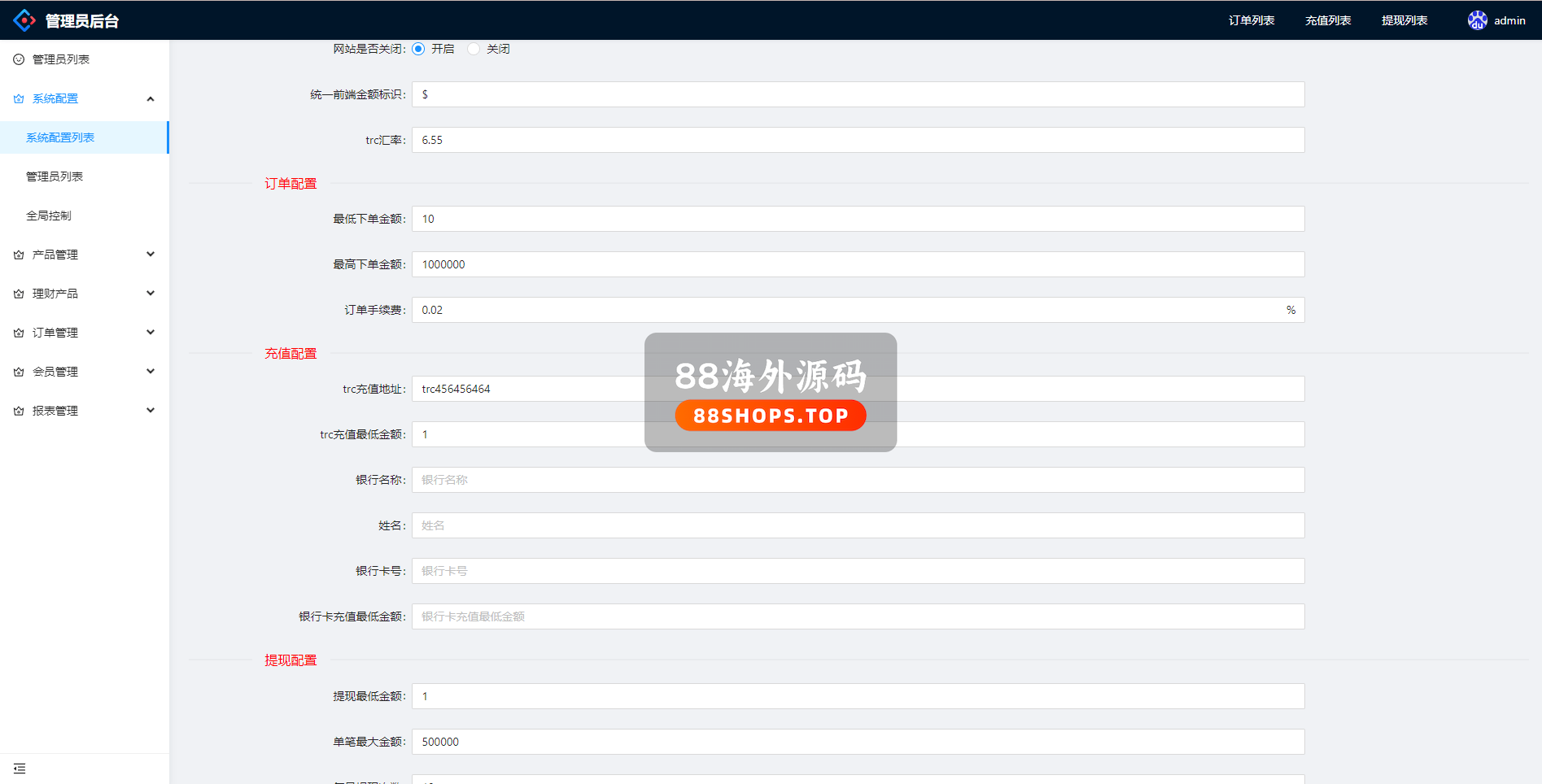Click the sidebar collapse icon at bottom

coord(20,769)
